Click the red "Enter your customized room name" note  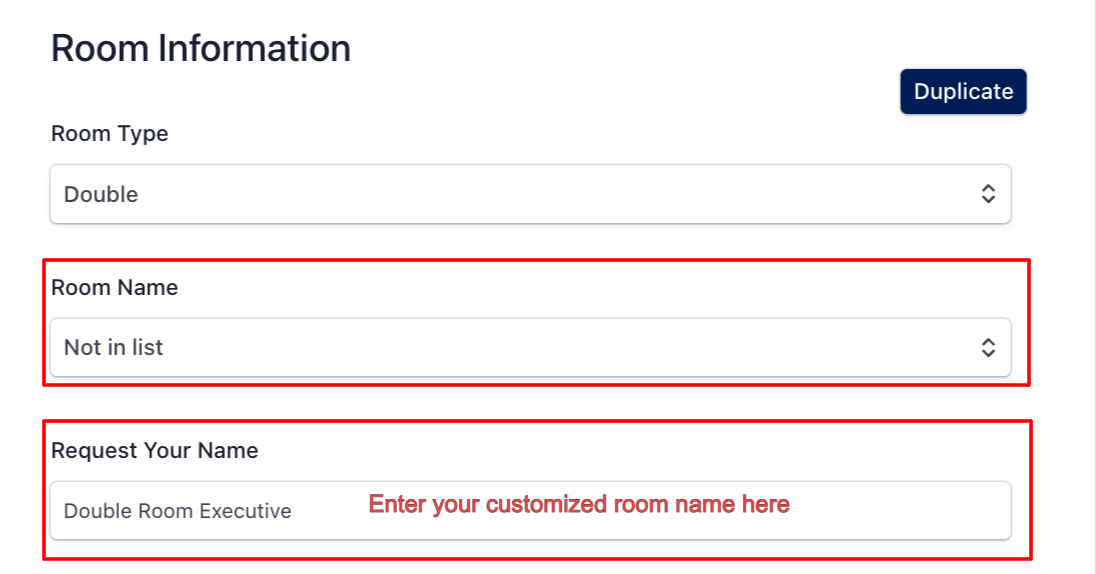[579, 504]
